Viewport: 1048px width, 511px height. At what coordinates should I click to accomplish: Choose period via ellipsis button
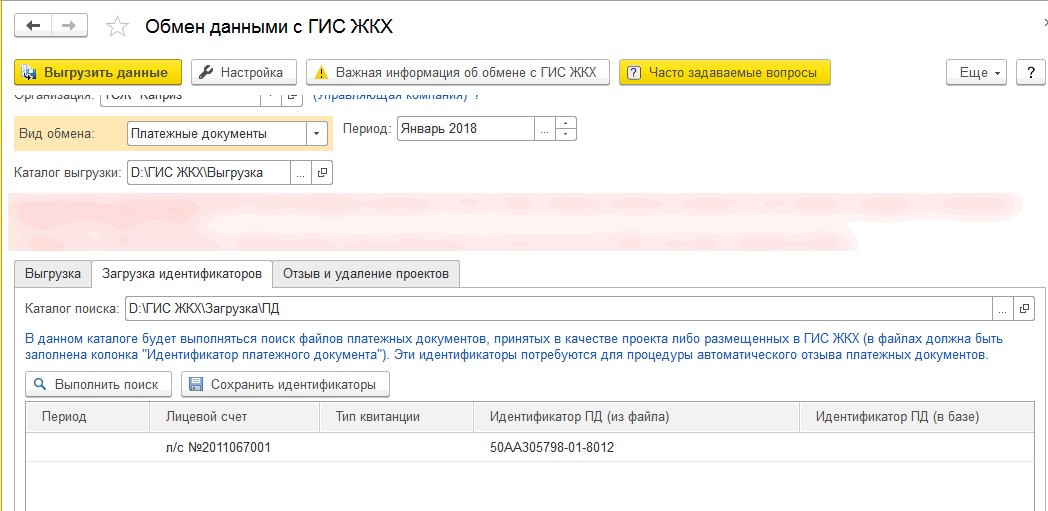[x=545, y=129]
